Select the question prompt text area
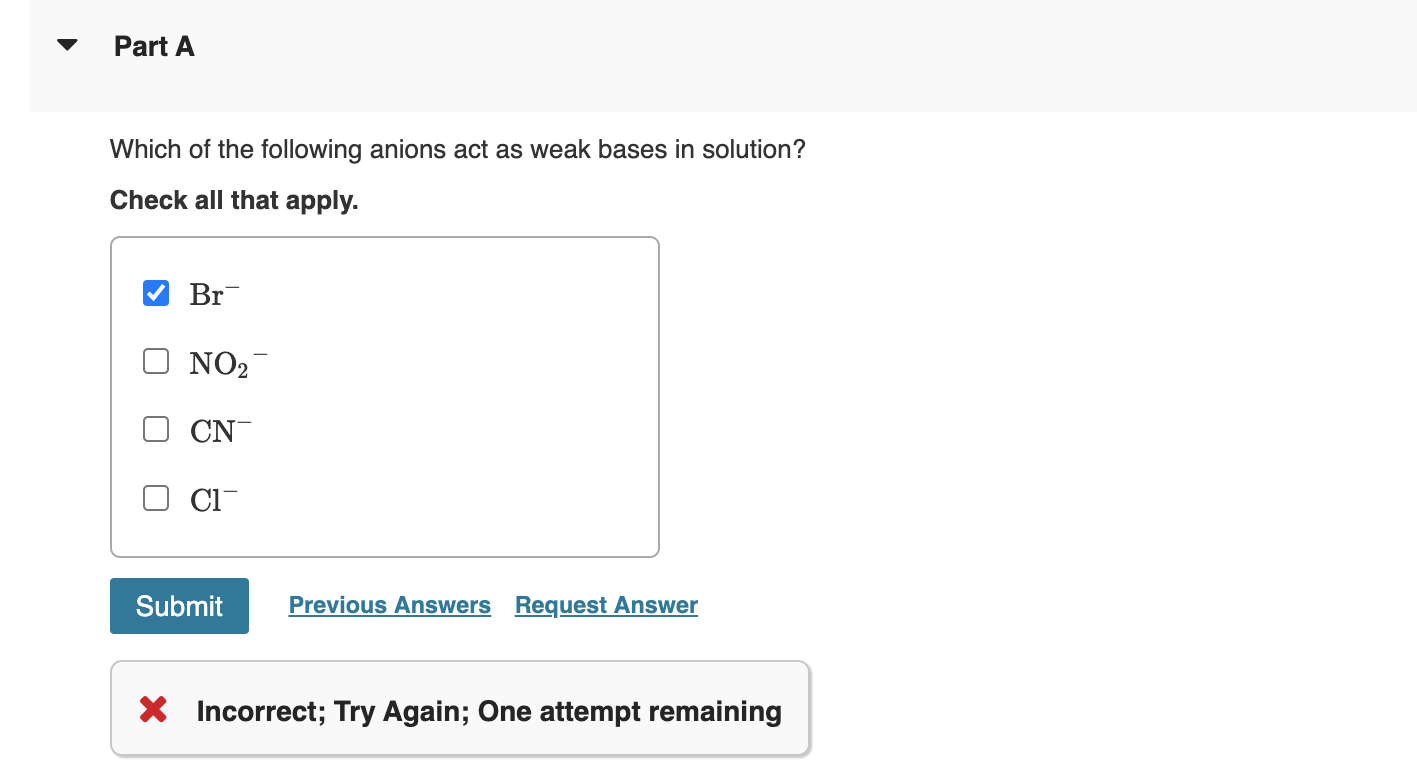1417x774 pixels. click(x=457, y=149)
